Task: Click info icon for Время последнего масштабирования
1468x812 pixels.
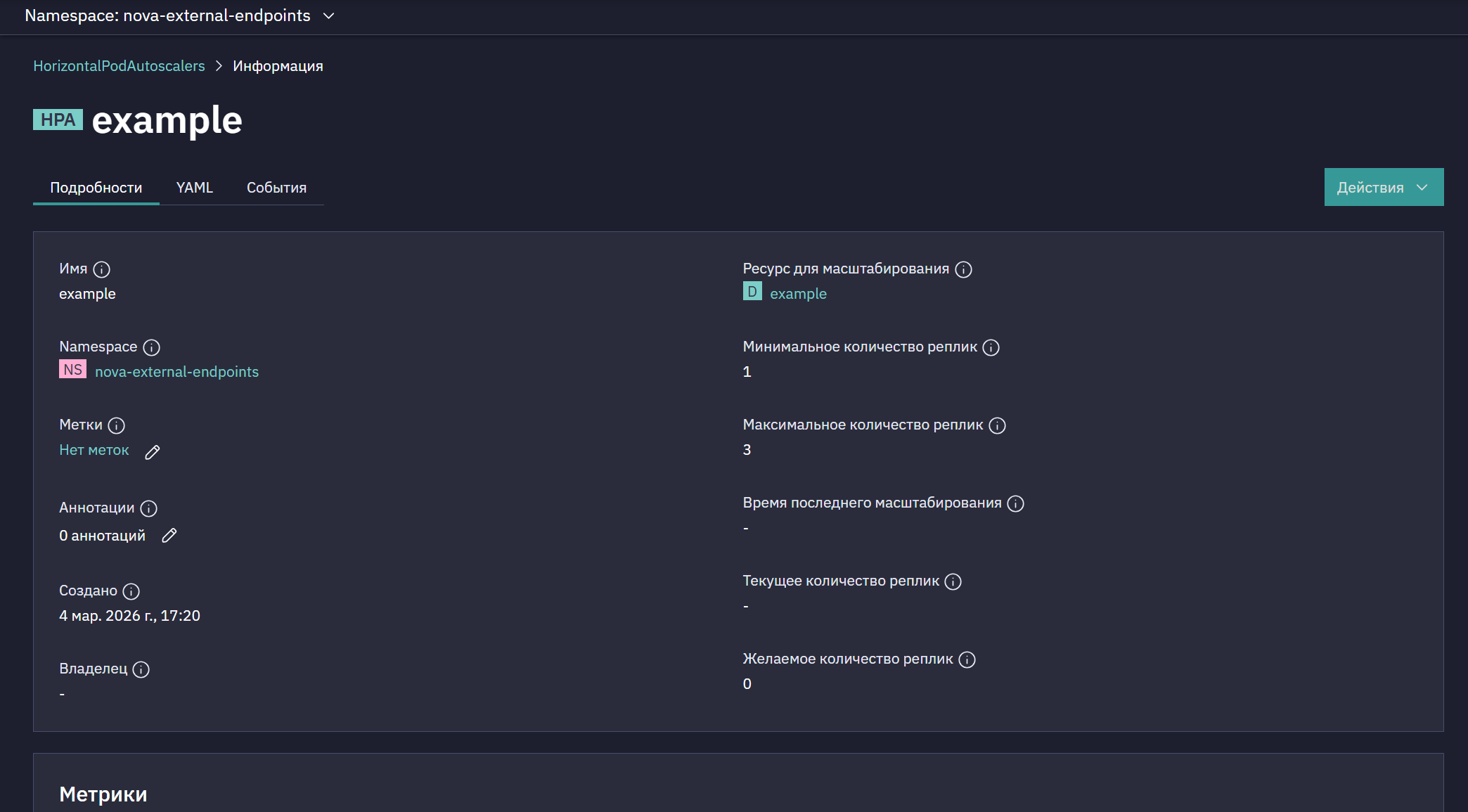Action: pos(1016,503)
